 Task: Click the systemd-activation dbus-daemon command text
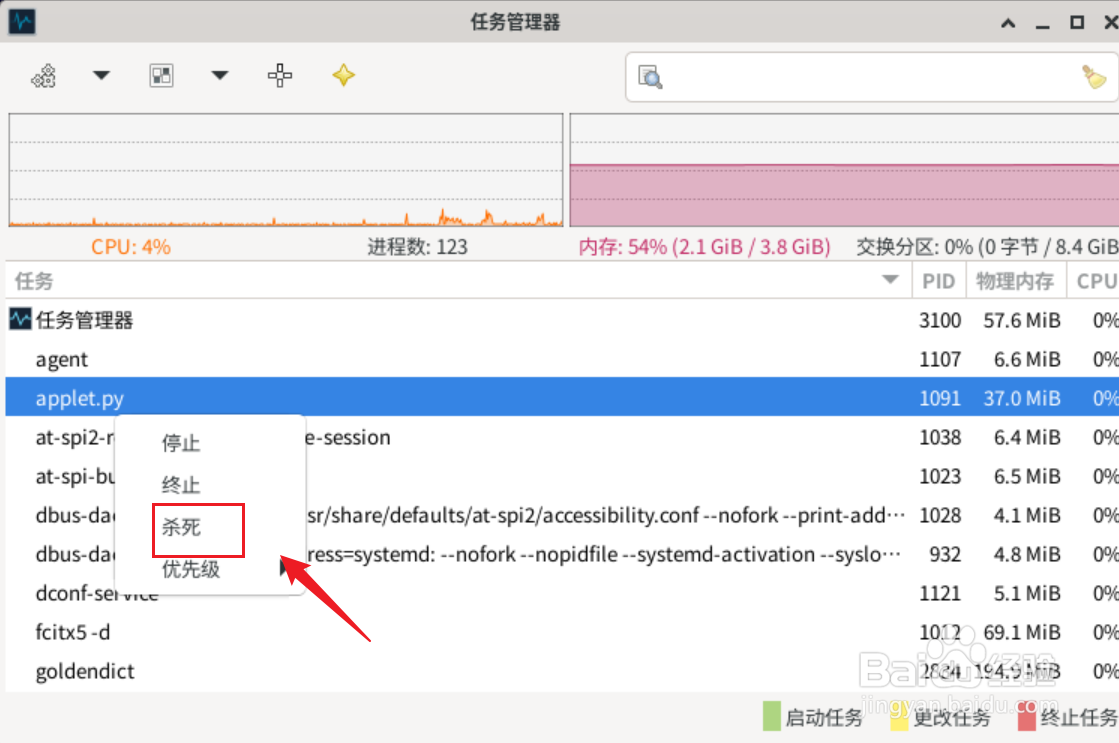click(604, 555)
